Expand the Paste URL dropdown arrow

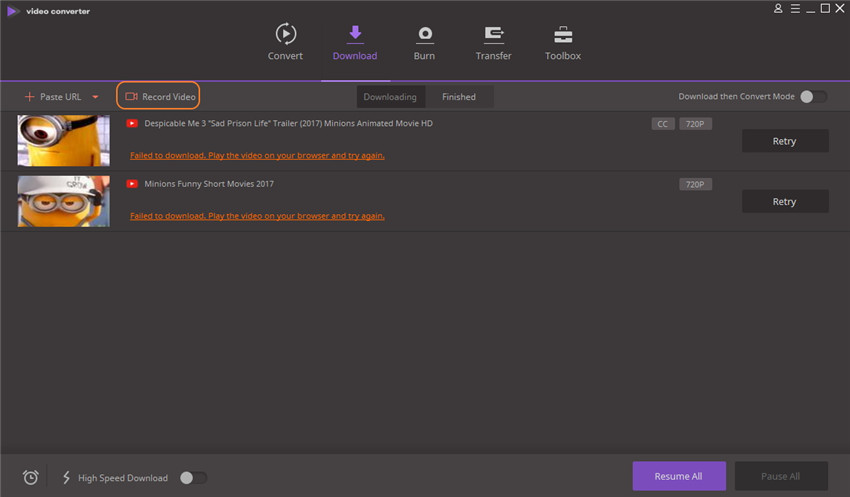(95, 97)
